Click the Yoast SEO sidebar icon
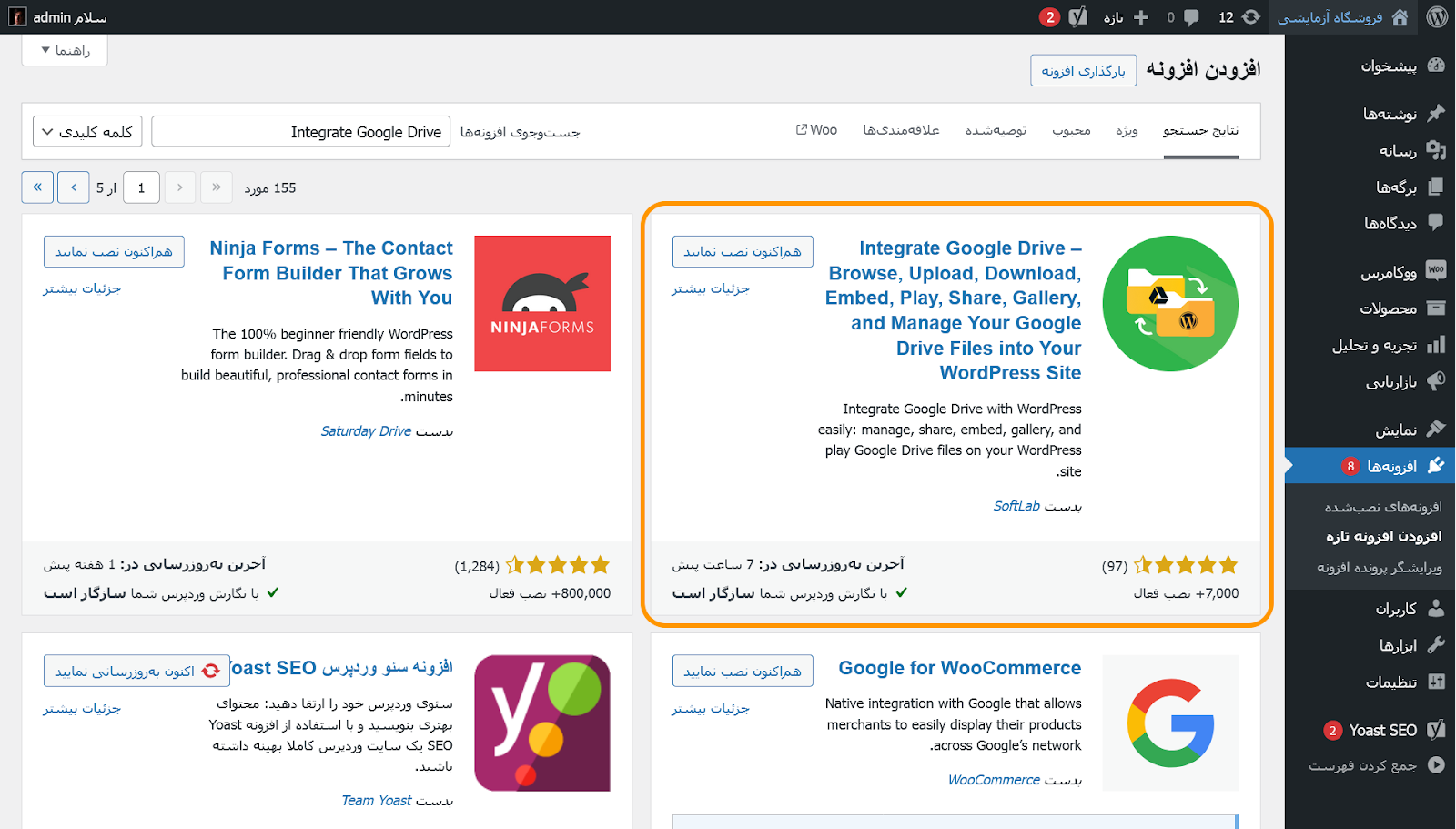Image resolution: width=1456 pixels, height=829 pixels. pyautogui.click(x=1436, y=730)
